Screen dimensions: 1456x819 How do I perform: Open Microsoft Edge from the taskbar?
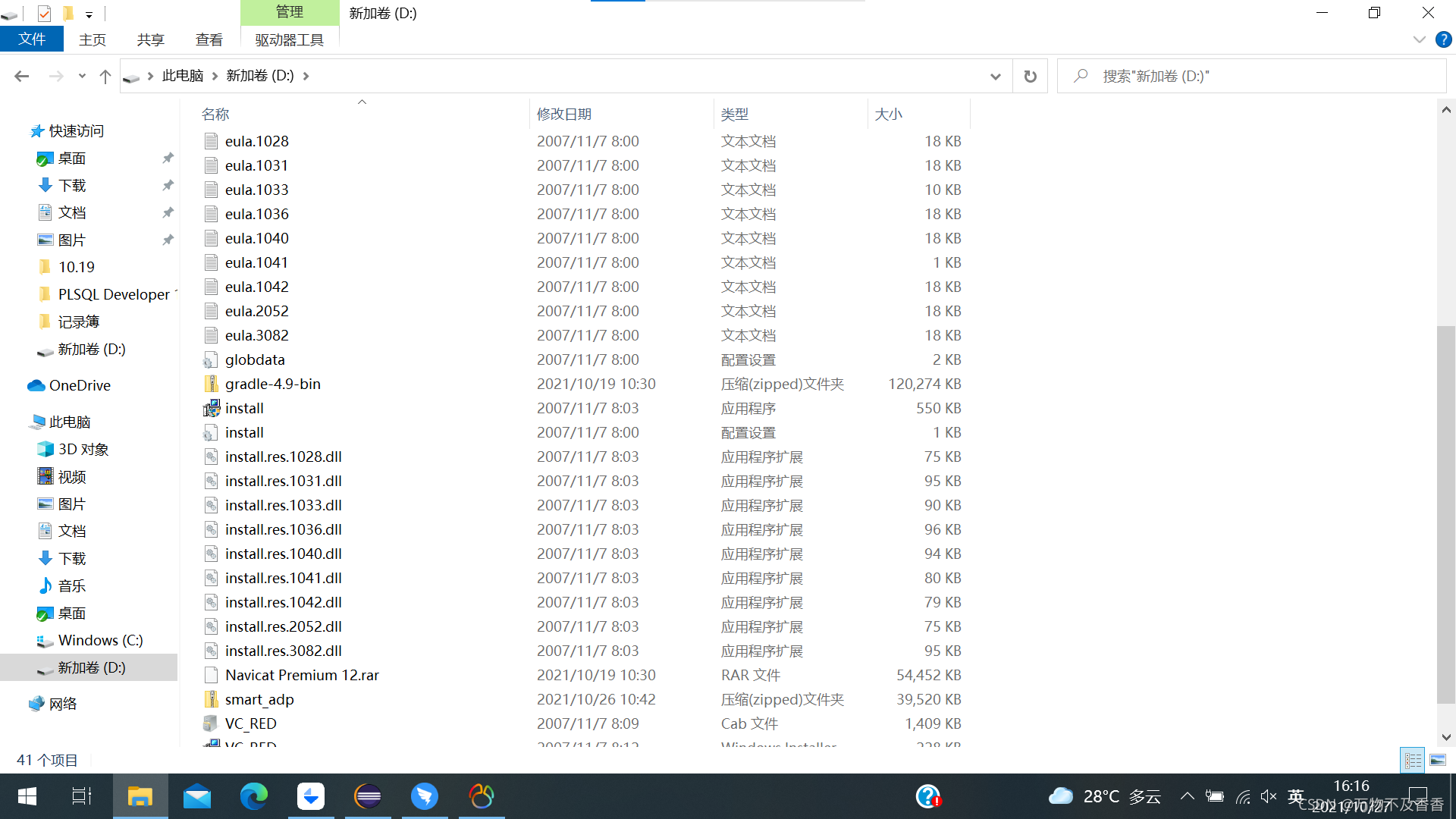(x=254, y=796)
